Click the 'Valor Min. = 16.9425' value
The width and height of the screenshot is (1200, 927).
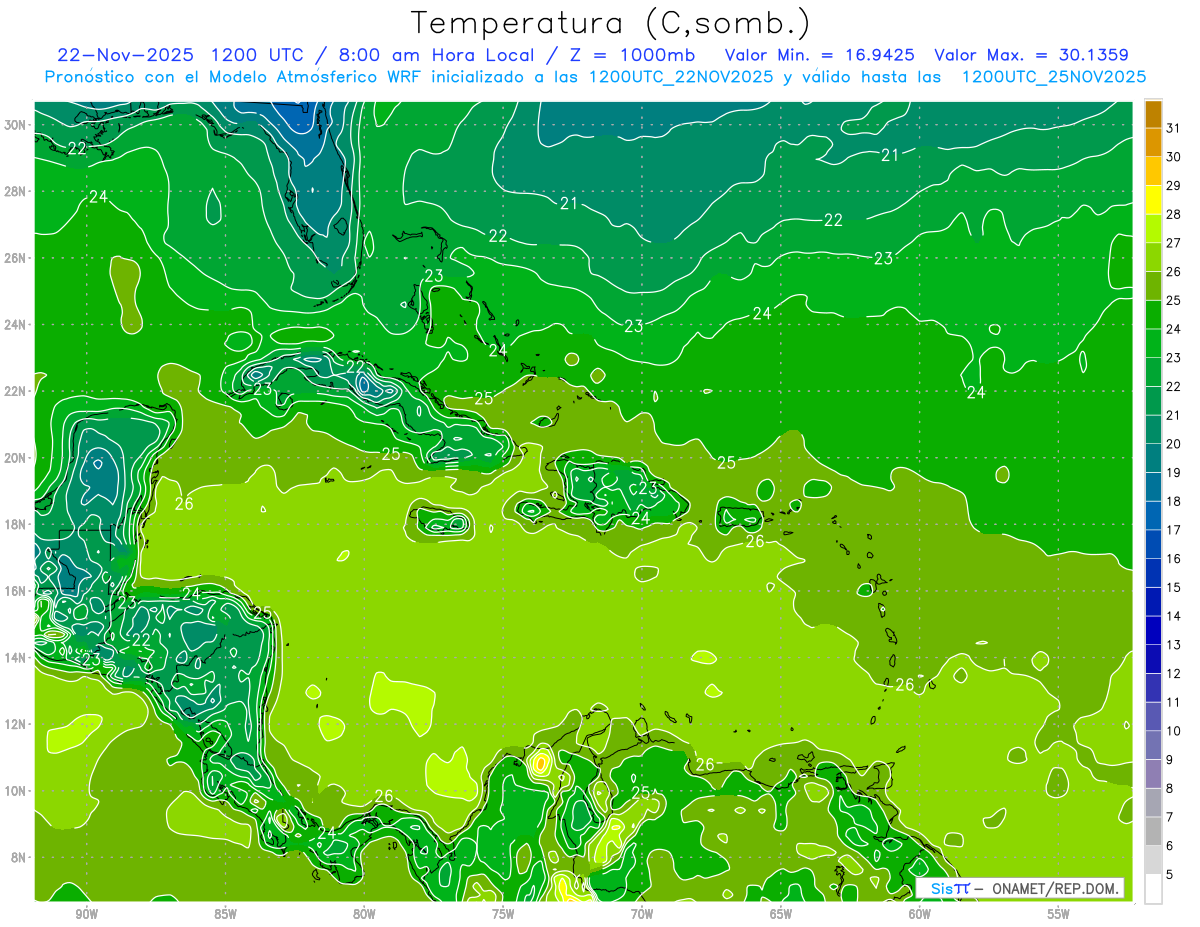point(822,55)
